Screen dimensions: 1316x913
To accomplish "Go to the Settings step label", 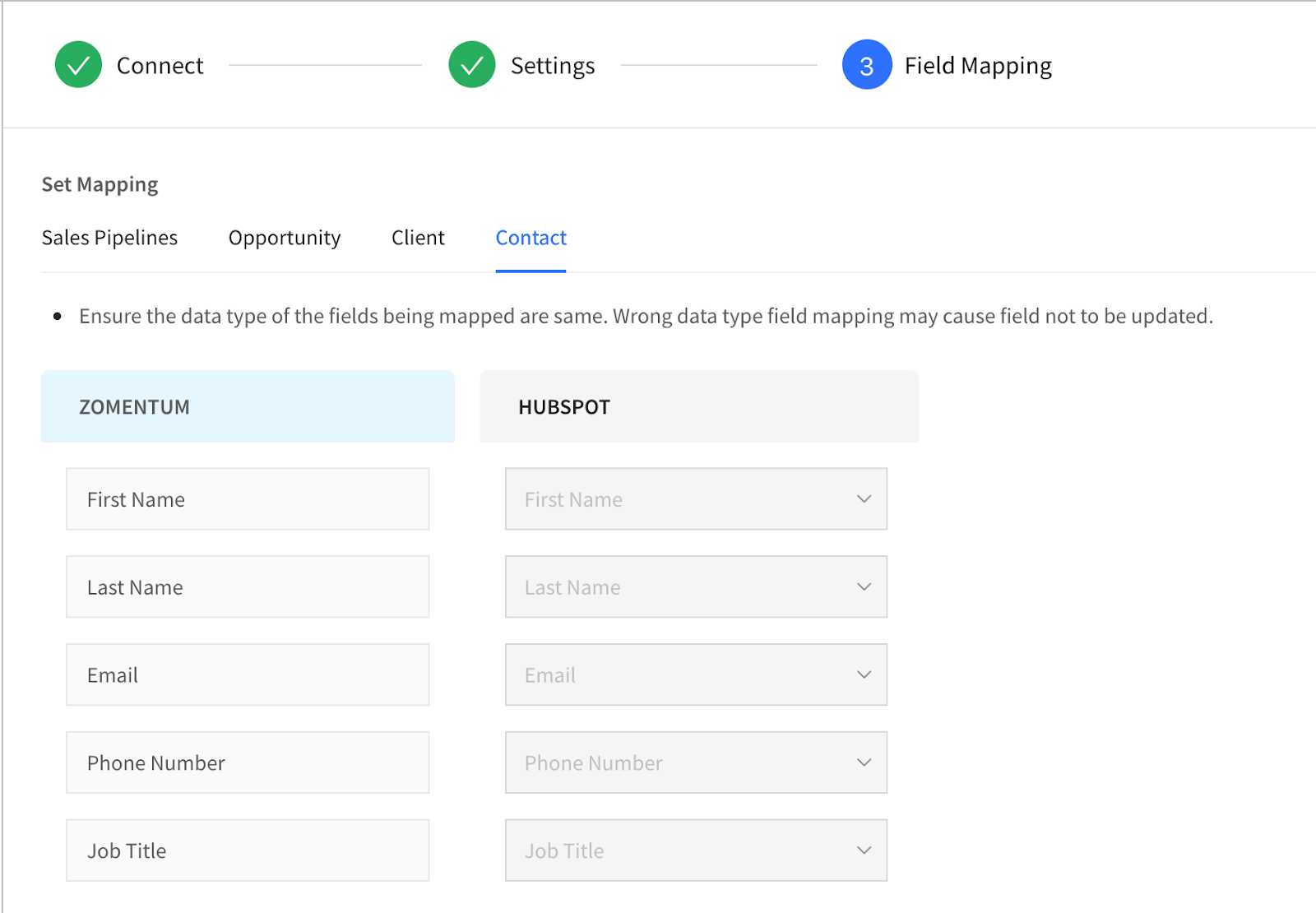I will [553, 66].
